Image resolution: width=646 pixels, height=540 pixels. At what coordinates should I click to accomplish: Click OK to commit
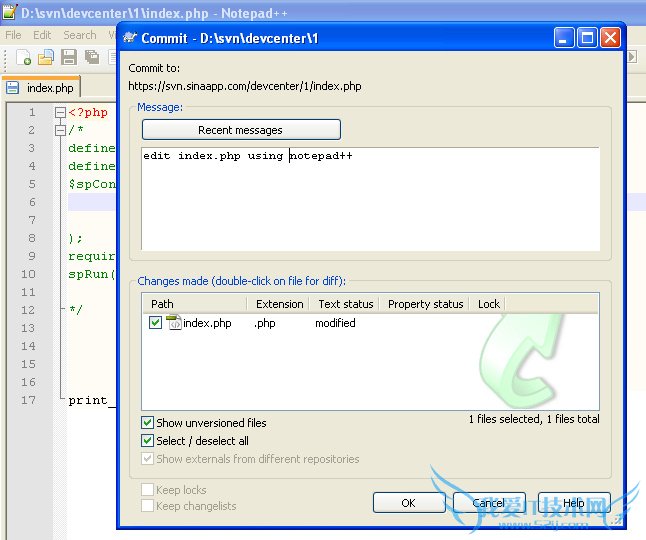coord(409,503)
